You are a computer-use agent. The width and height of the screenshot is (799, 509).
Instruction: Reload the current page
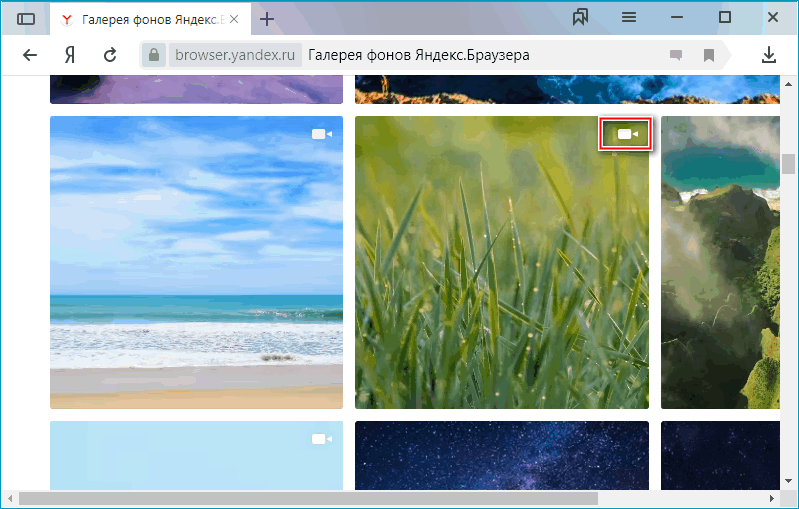(x=110, y=55)
